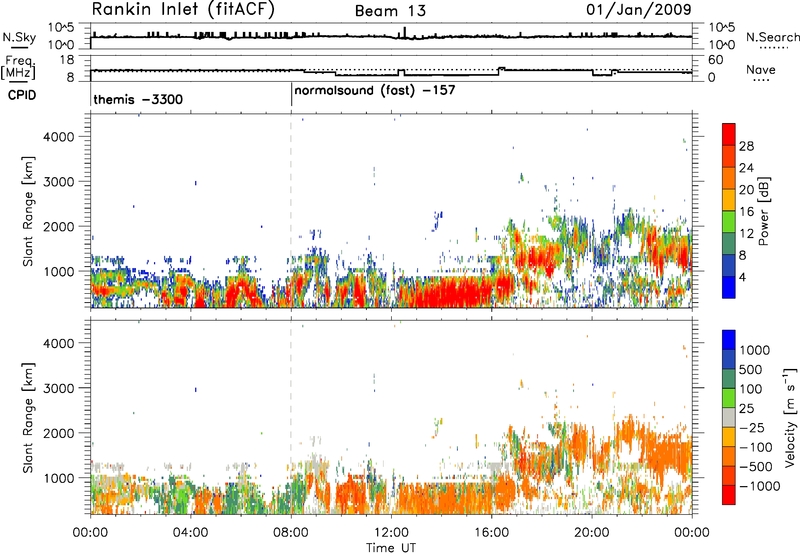Click the '16' power colorbar tick
800x554 pixels.
point(746,212)
